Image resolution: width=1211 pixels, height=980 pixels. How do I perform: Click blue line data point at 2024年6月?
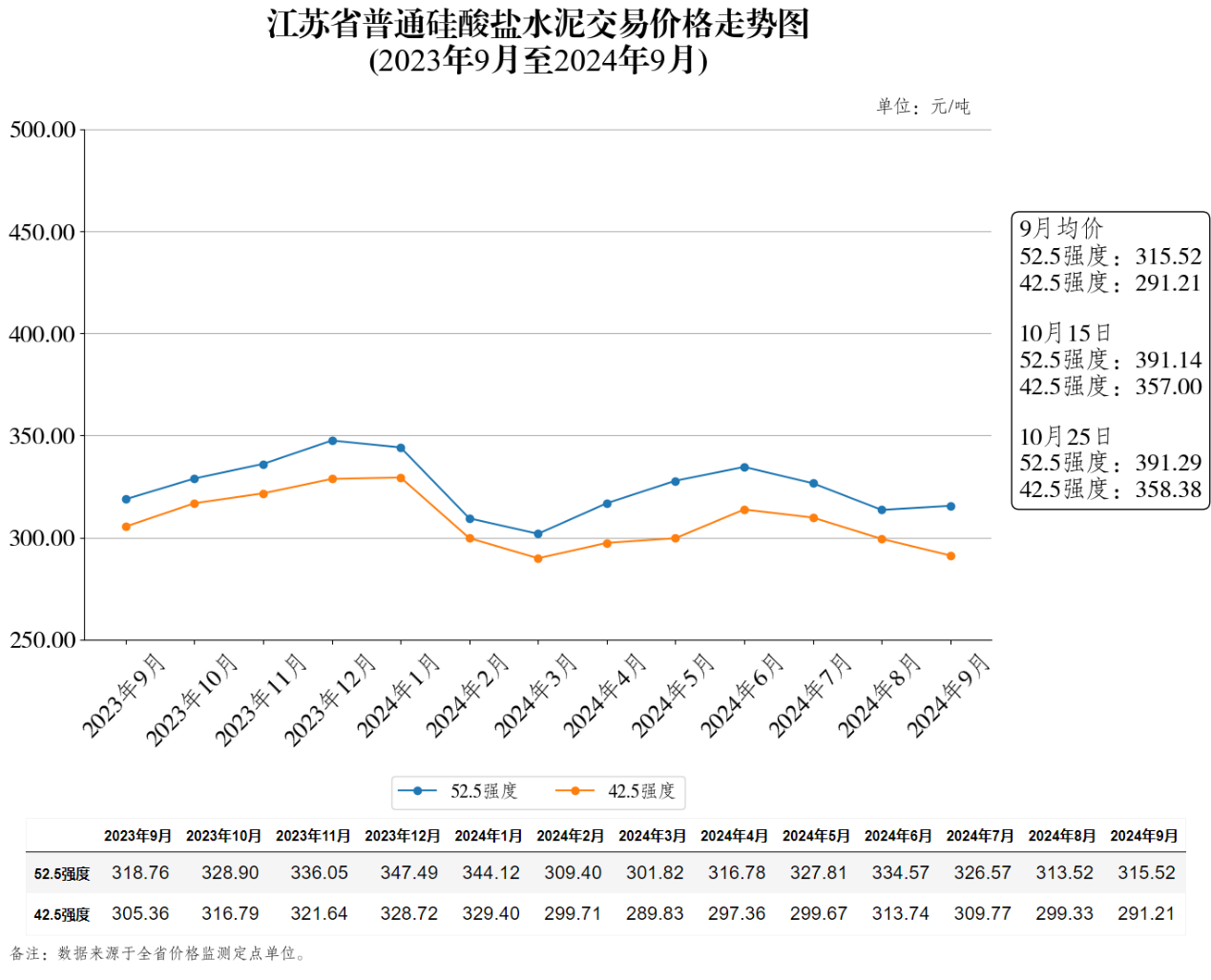tap(744, 468)
